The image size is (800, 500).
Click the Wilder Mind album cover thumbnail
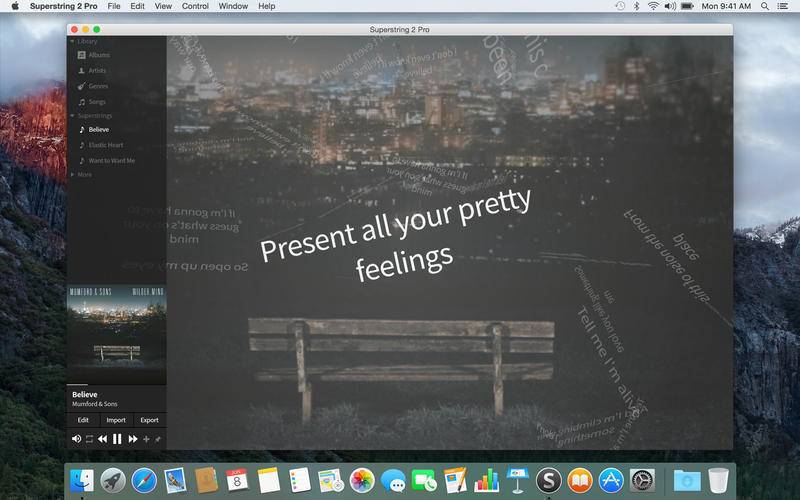pos(117,334)
